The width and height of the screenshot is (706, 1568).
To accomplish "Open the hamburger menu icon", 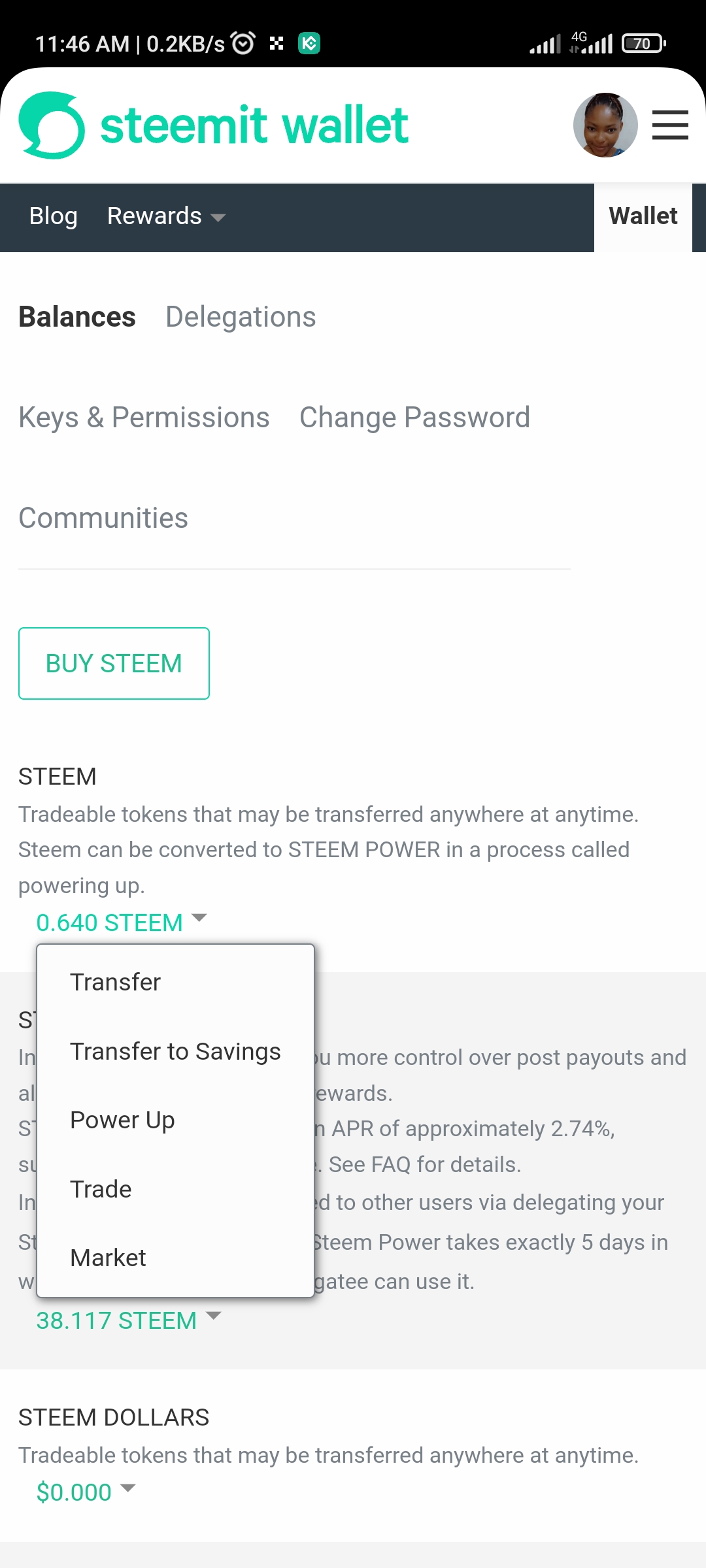I will (670, 125).
